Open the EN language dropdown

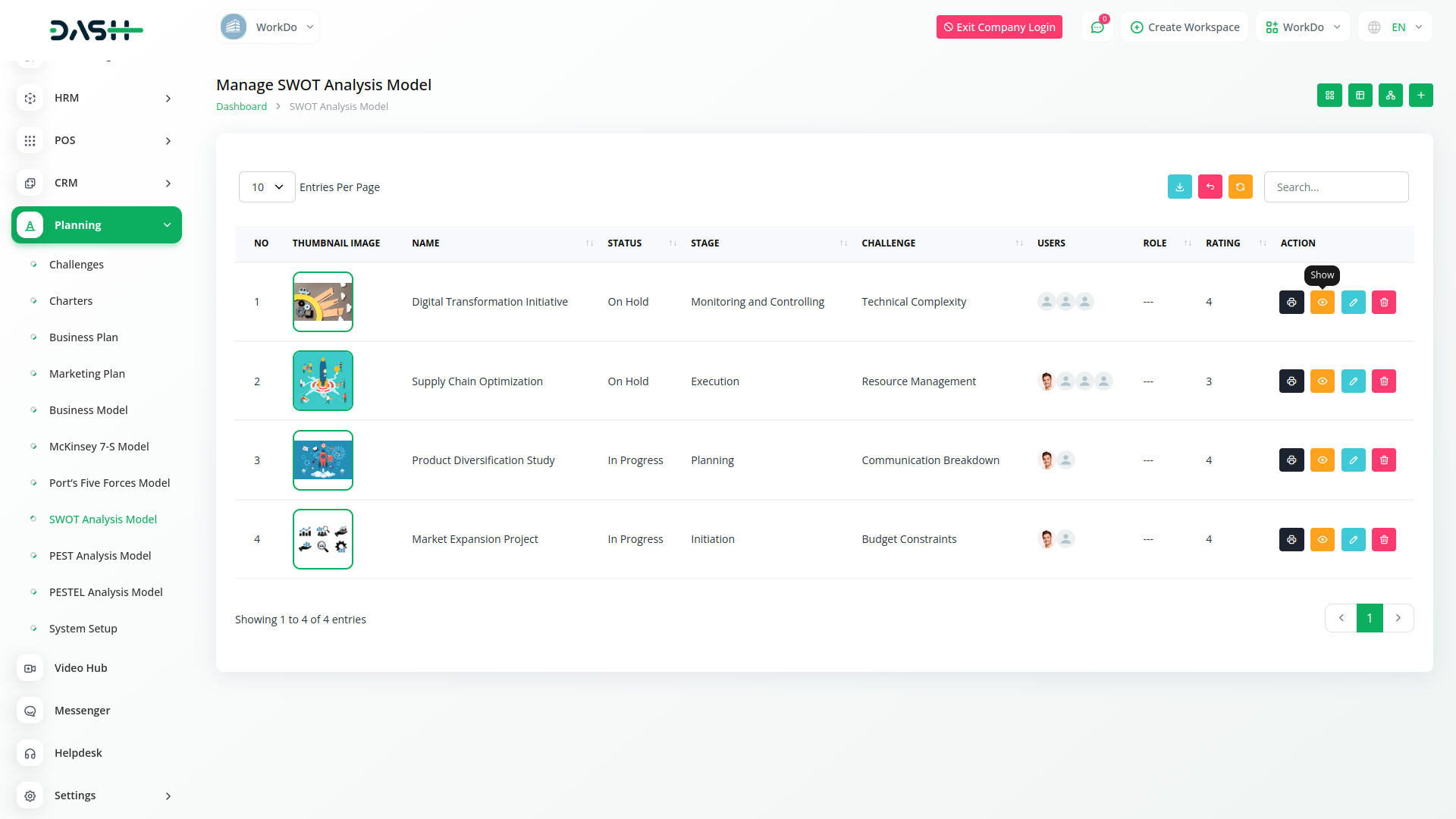pos(1396,27)
